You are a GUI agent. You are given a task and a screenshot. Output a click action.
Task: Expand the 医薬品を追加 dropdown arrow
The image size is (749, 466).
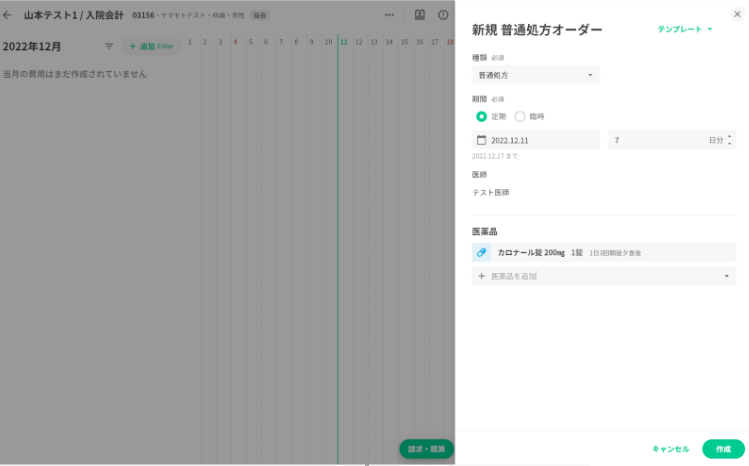coord(727,276)
